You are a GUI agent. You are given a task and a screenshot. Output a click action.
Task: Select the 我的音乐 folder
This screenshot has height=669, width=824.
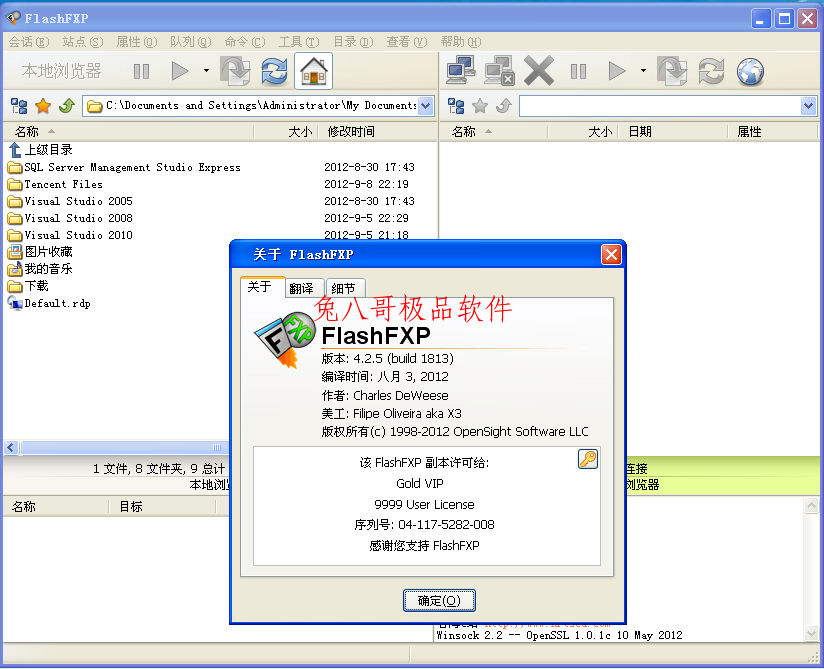(x=40, y=269)
